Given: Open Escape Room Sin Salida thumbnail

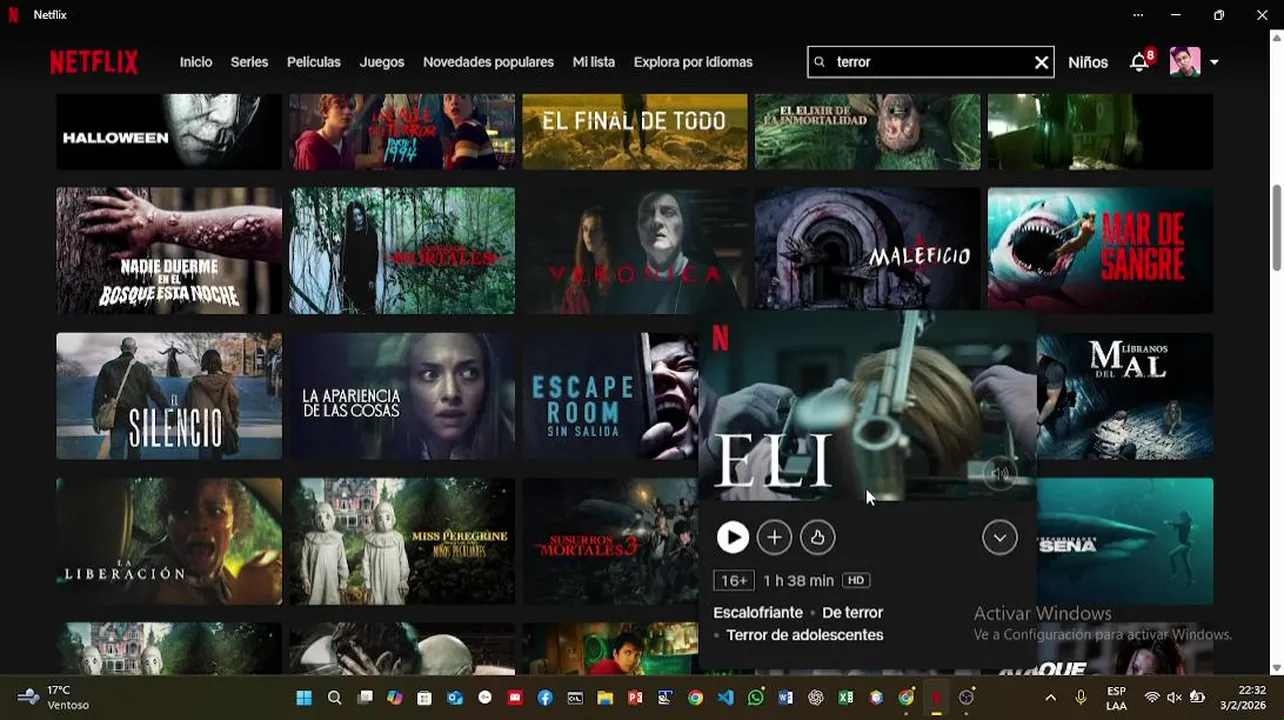Looking at the screenshot, I should point(610,396).
